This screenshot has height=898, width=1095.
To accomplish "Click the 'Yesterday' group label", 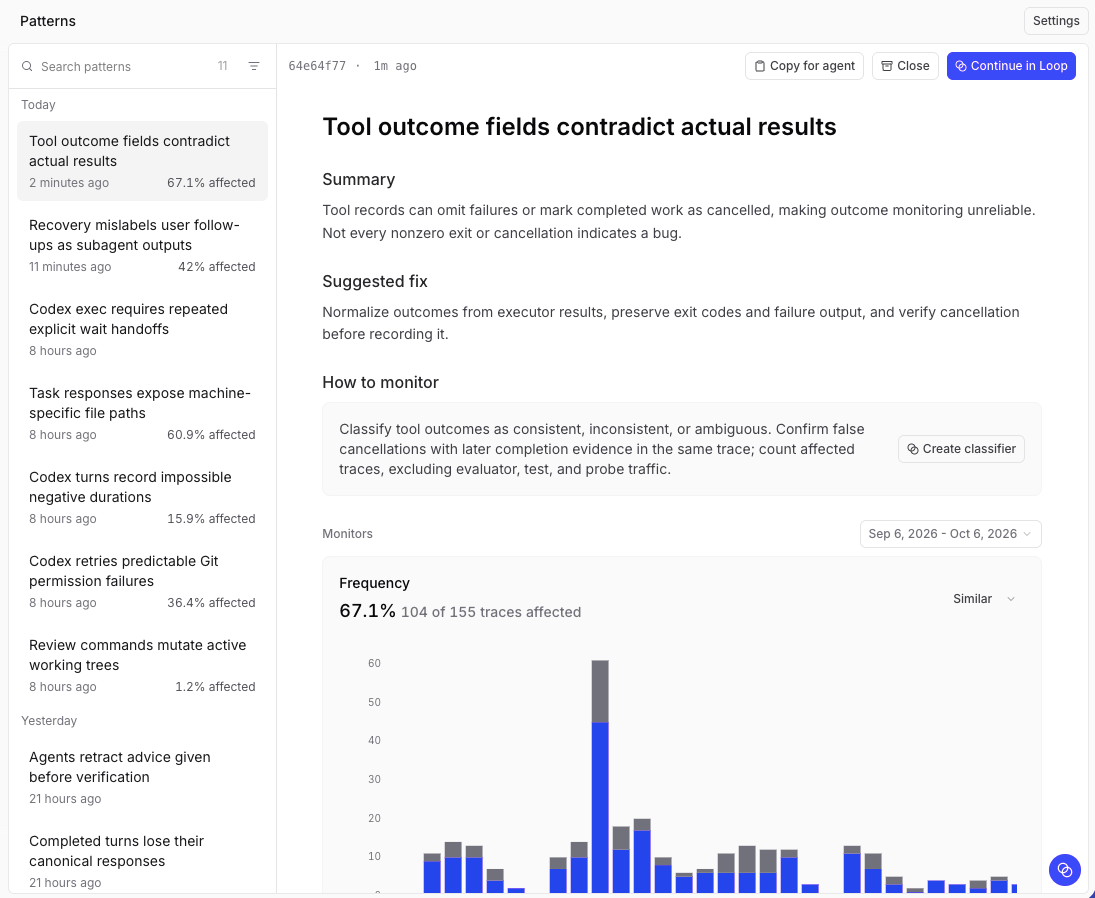I will click(x=49, y=721).
